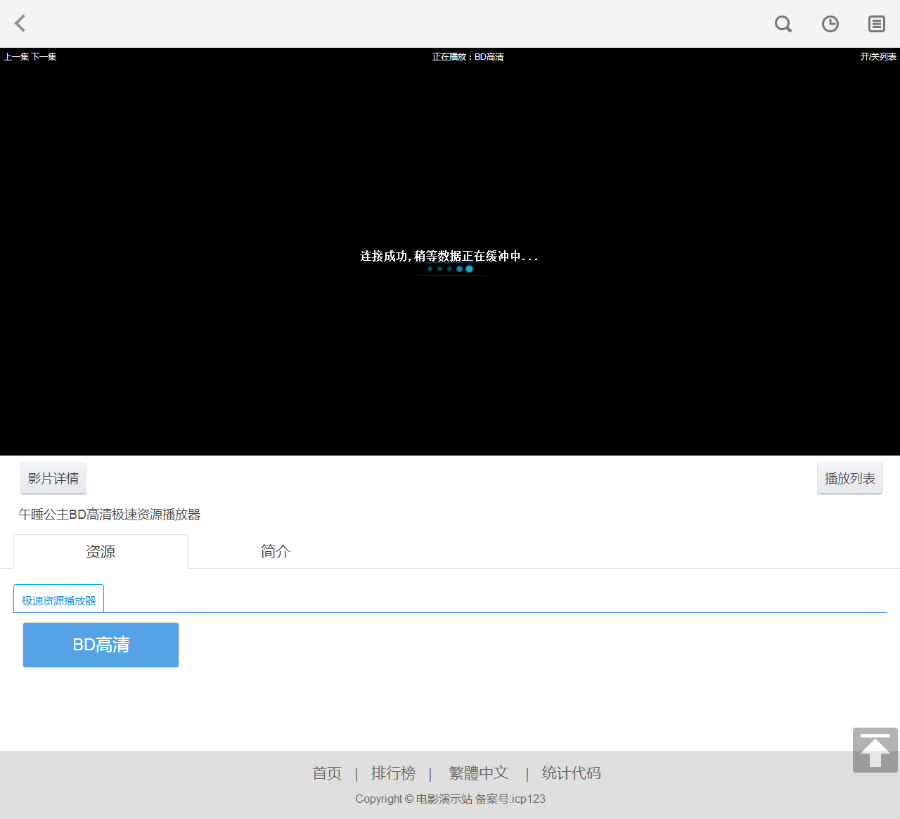Toggle player list 开/关列表
Viewport: 900px width, 819px height.
click(878, 57)
